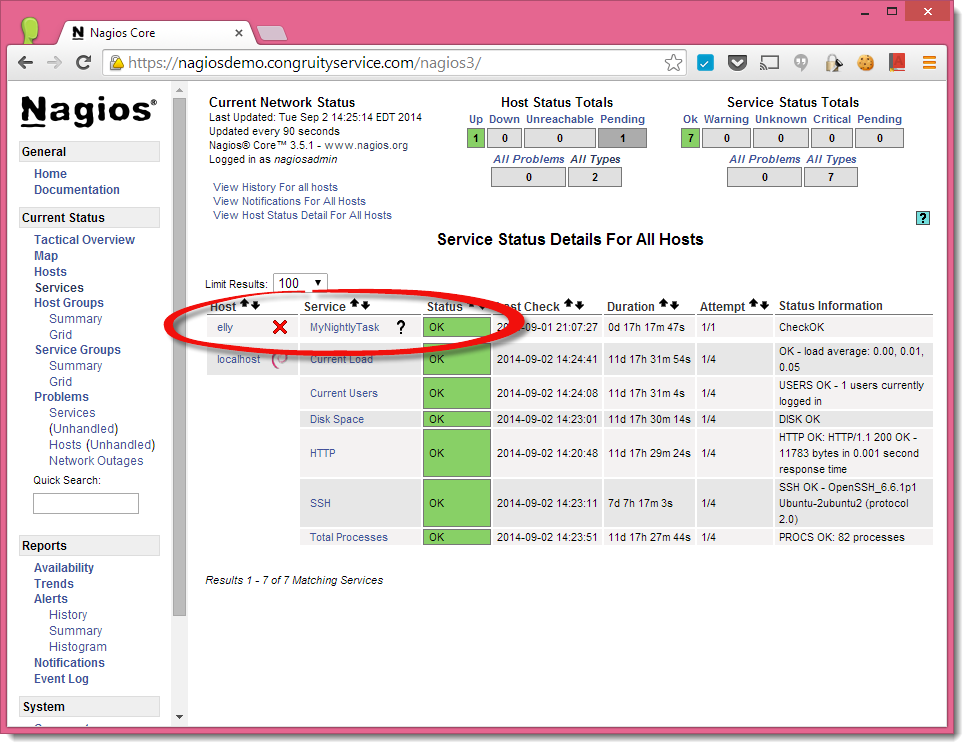Screen dimensions: 969x749
Task: Open www.nagios.org link
Action: 366,145
